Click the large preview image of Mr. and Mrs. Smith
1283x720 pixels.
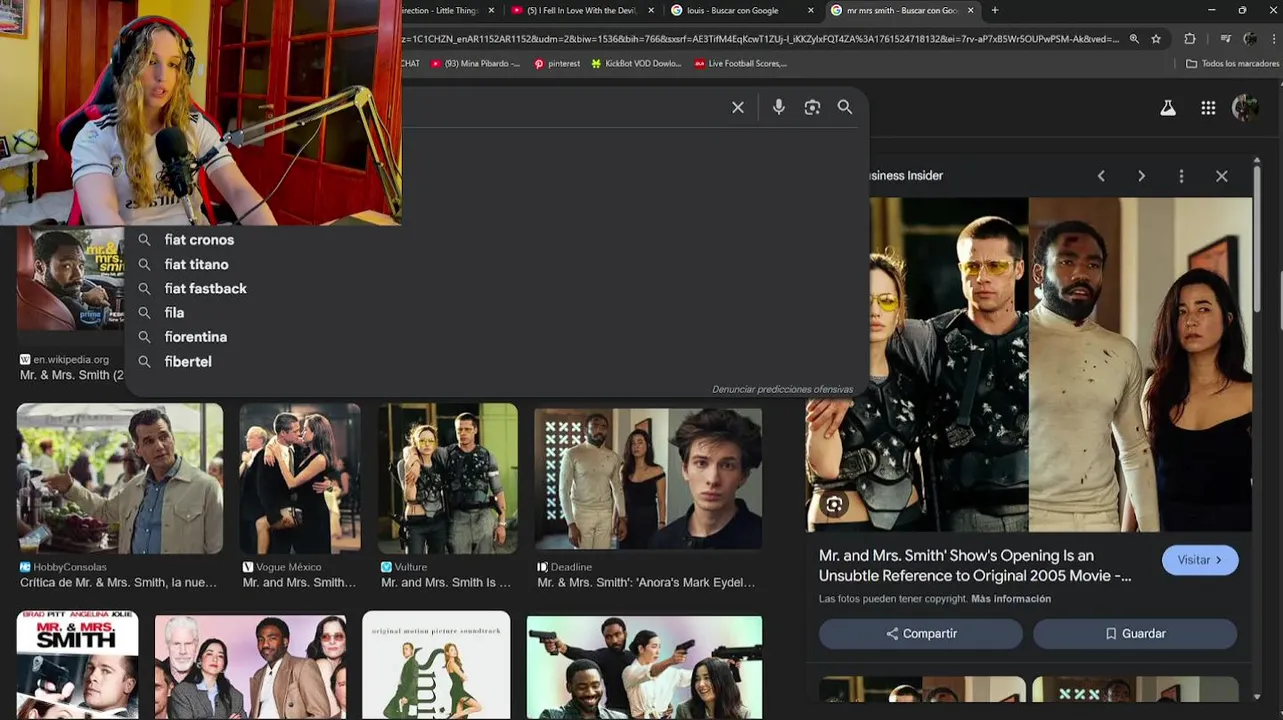(1029, 365)
